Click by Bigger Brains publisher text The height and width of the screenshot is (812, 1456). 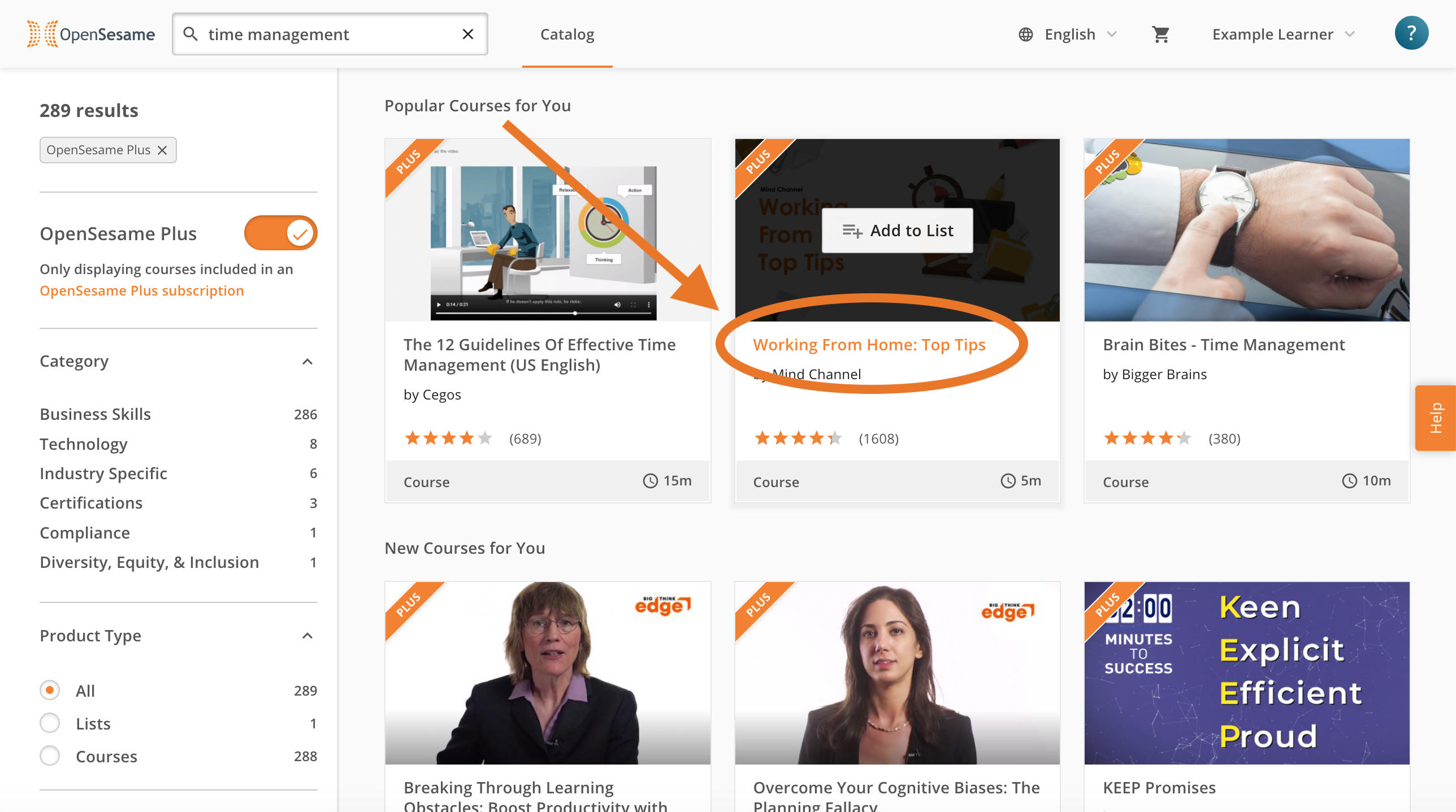coord(1154,374)
